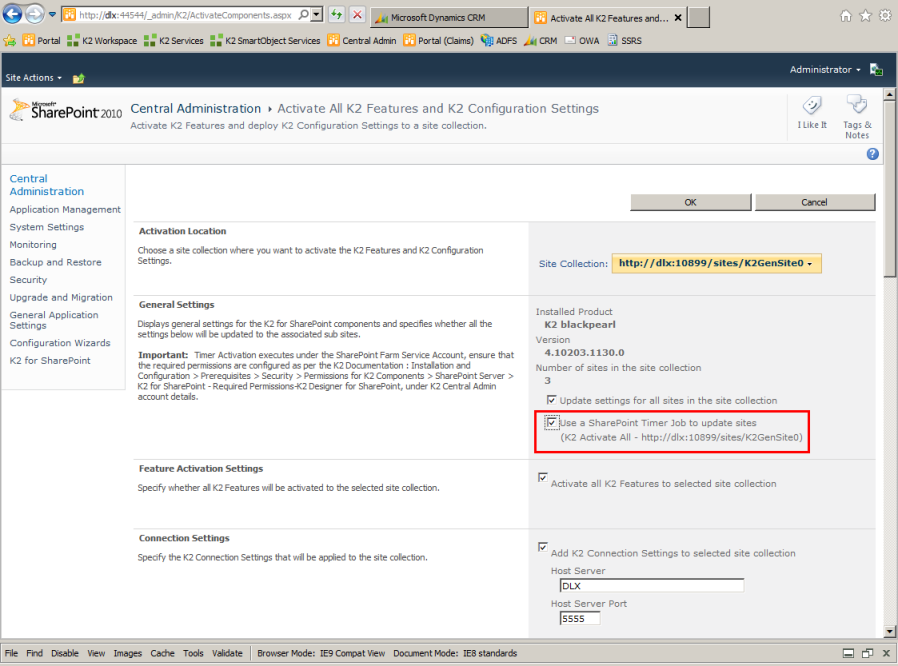The height and width of the screenshot is (666, 898).
Task: Click the stop loading X icon
Action: point(357,16)
